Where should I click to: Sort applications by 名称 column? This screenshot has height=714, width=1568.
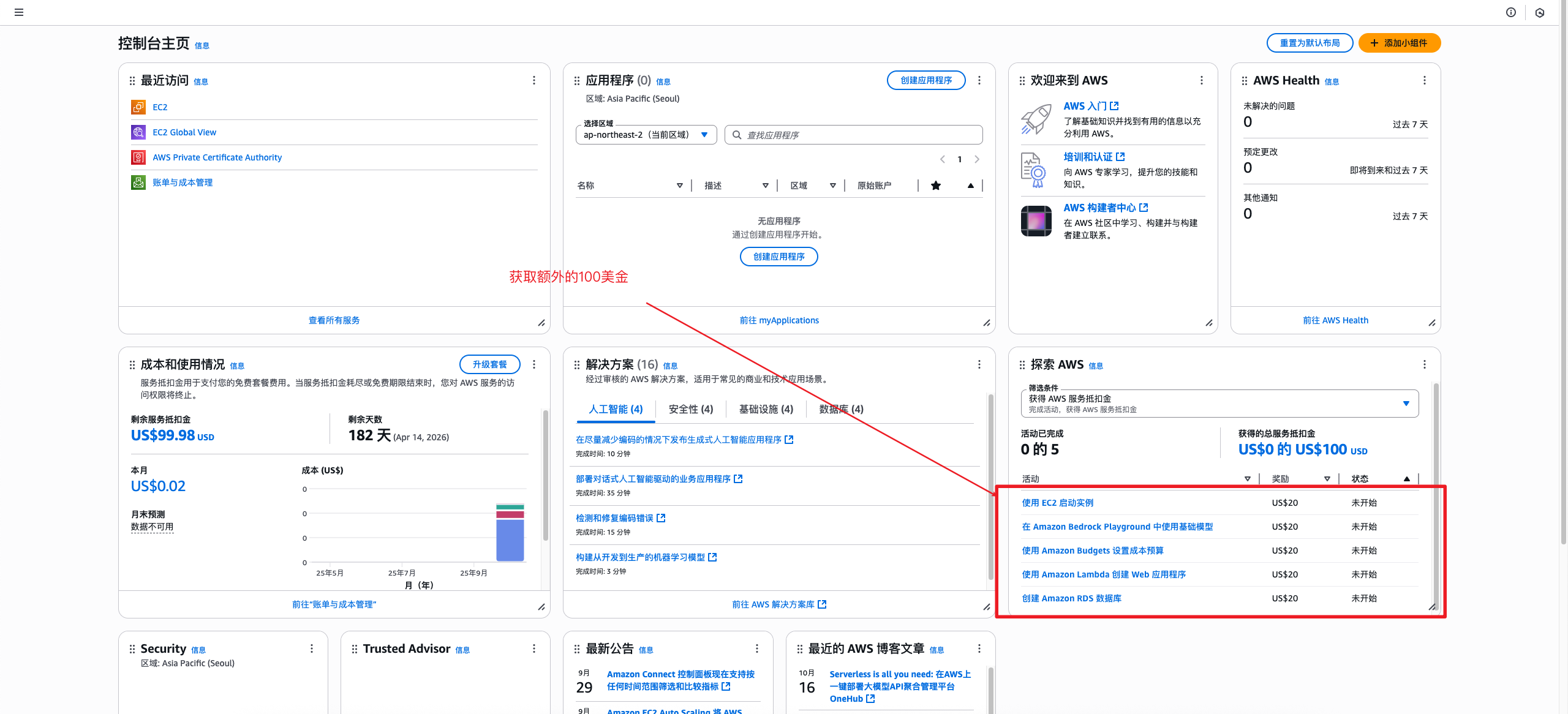click(x=679, y=186)
